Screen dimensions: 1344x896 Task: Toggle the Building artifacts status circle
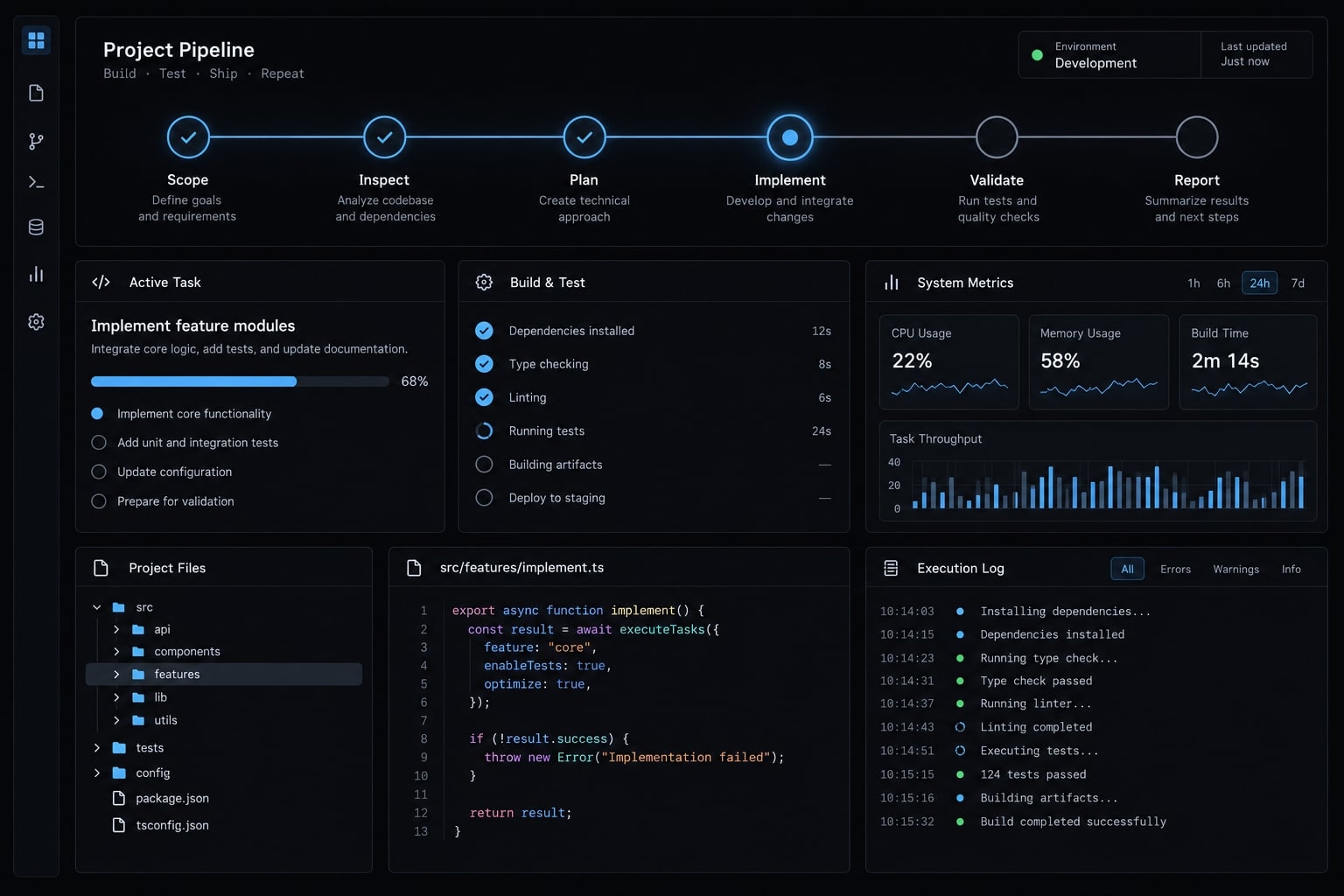pos(484,465)
